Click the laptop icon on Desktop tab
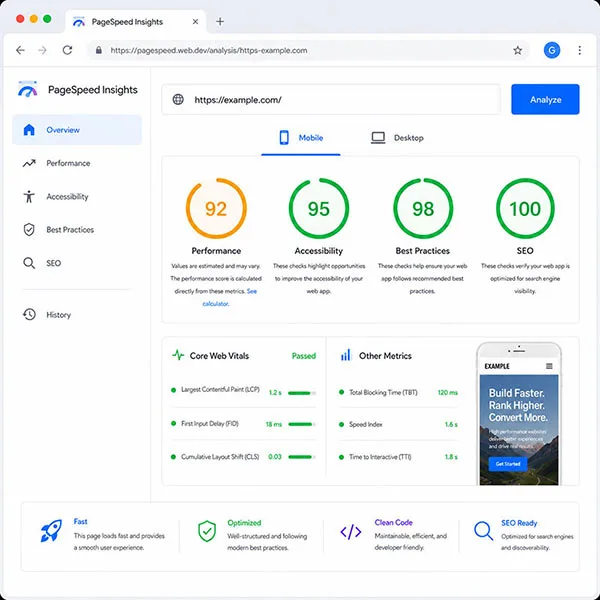Viewport: 600px width, 600px height. pyautogui.click(x=378, y=138)
